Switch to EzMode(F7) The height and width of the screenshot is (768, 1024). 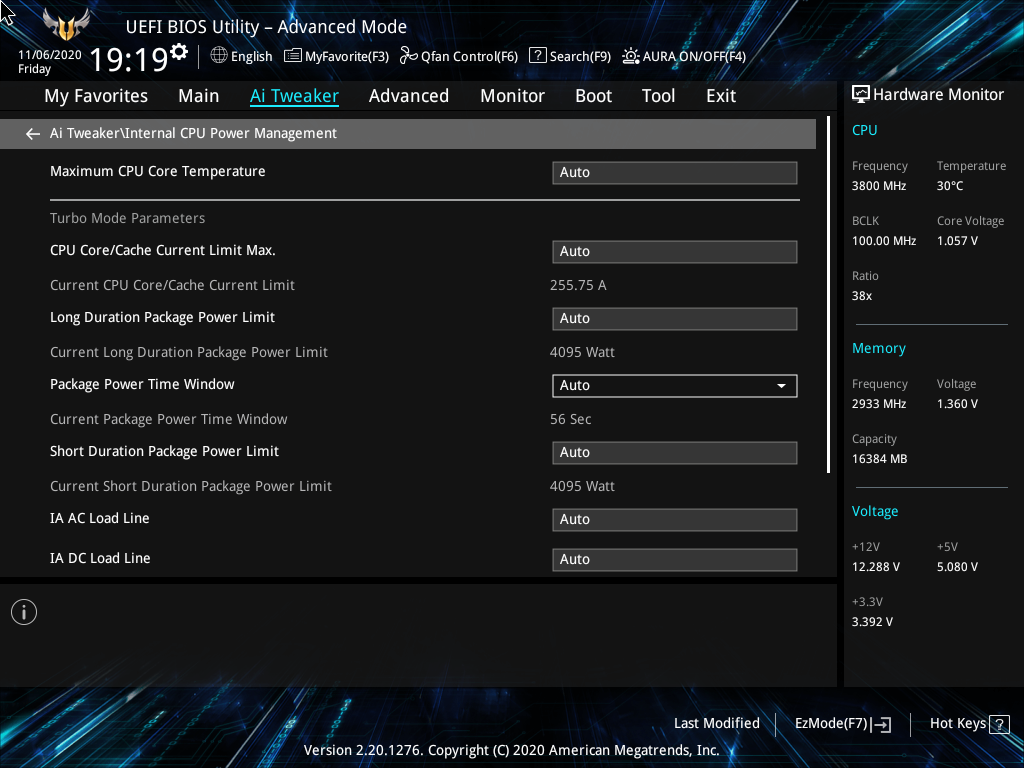[842, 724]
